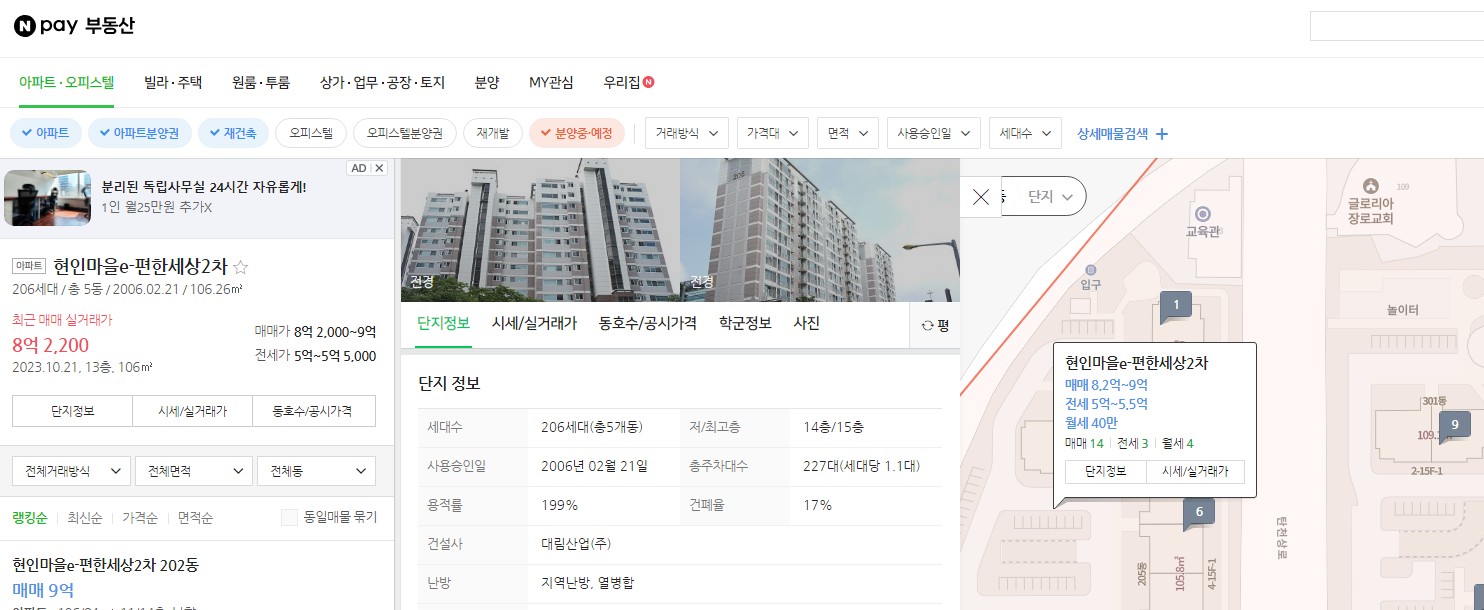Viewport: 1484px width, 610px height.
Task: Select map marker numbered 6
Action: (x=1198, y=514)
